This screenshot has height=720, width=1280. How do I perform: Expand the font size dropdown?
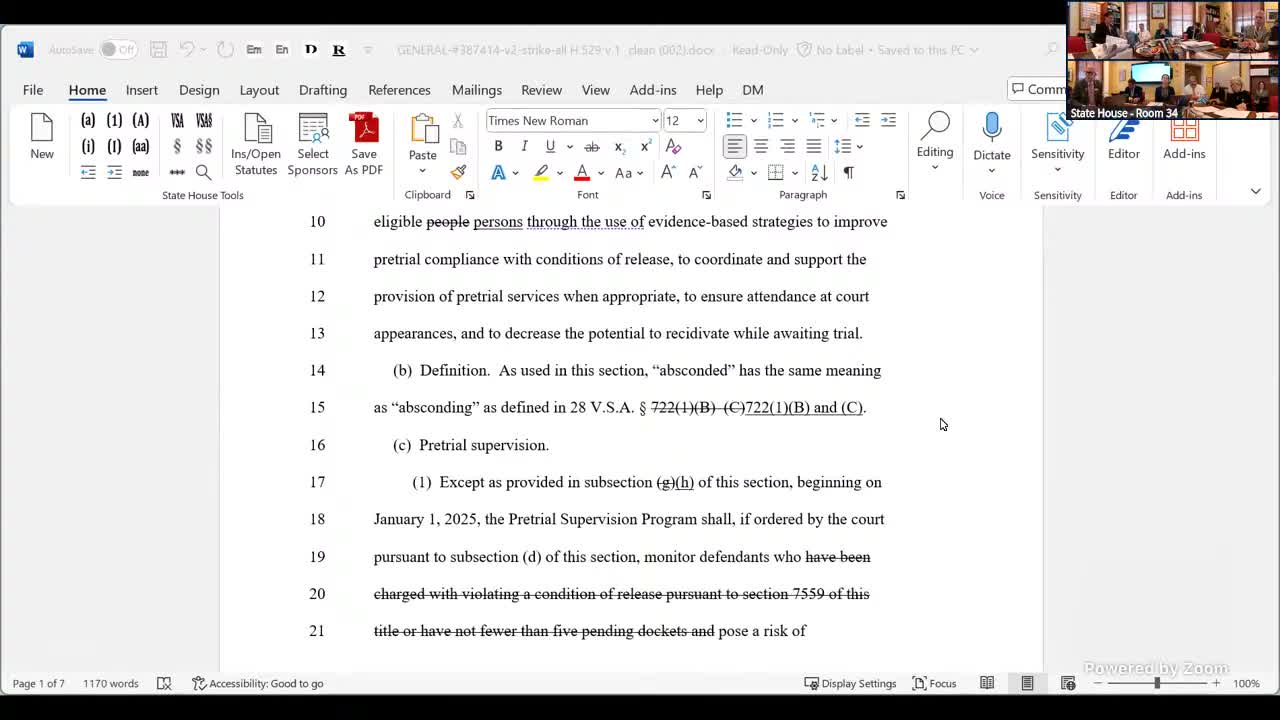(699, 120)
